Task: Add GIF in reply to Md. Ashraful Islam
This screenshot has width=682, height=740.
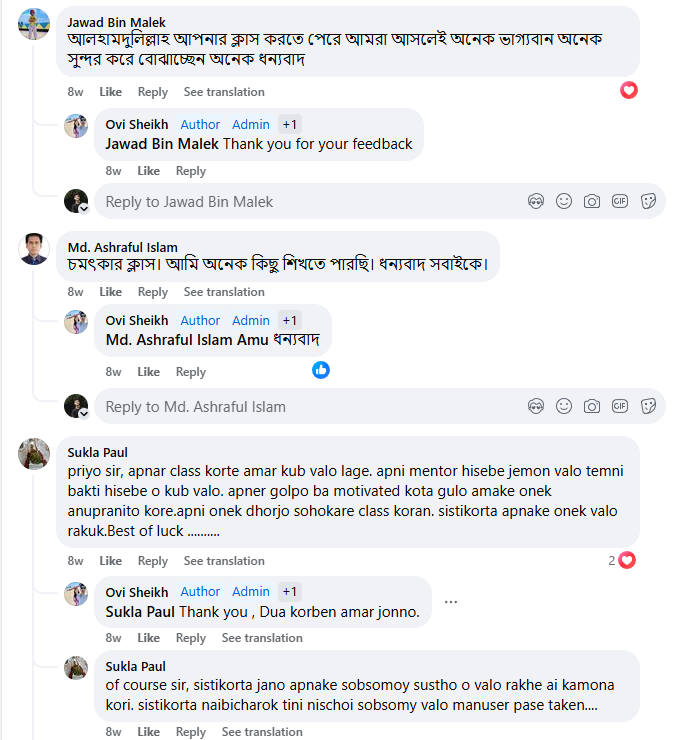Action: [620, 406]
